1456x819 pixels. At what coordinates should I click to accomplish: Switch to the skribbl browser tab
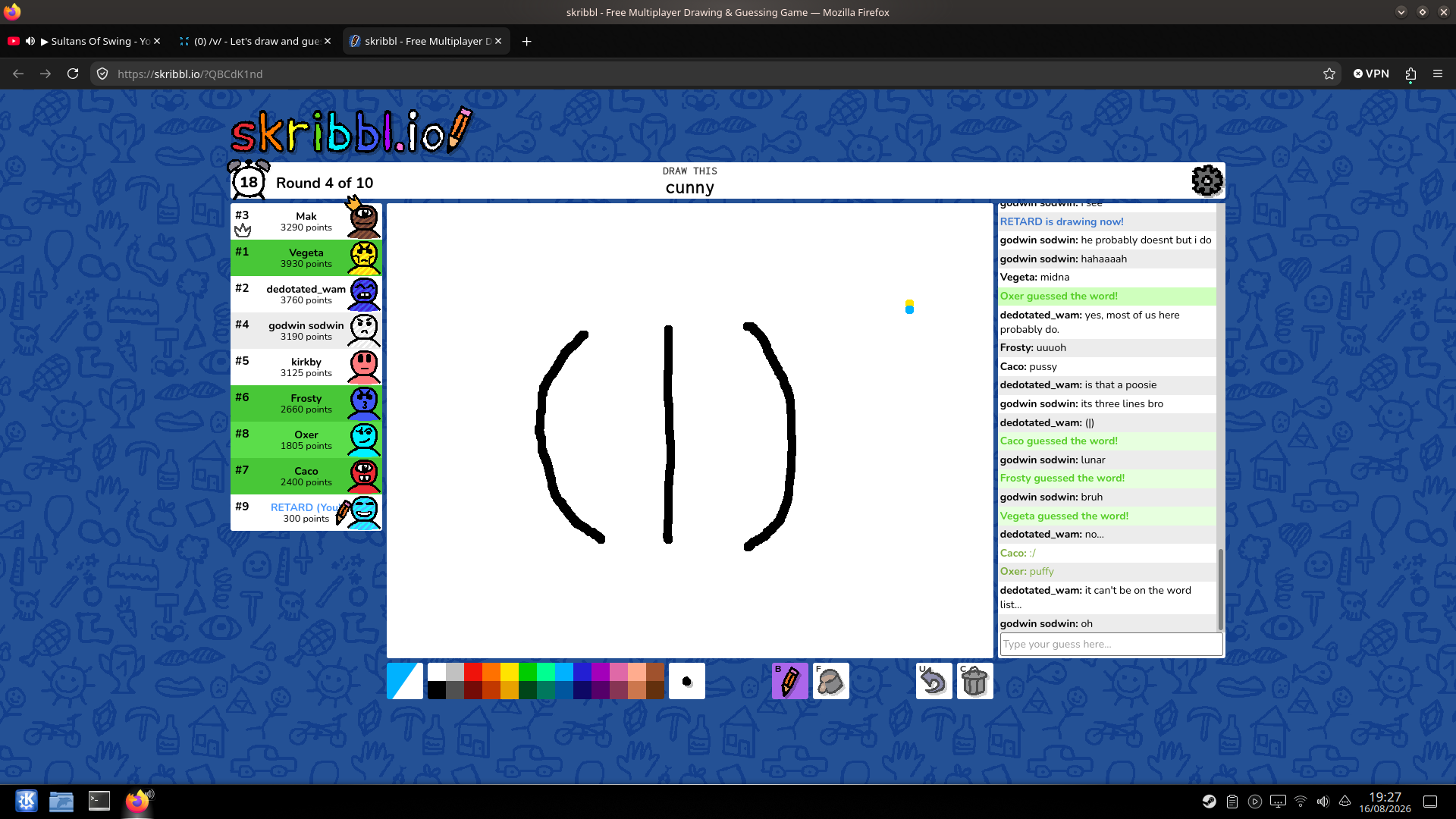click(x=427, y=41)
